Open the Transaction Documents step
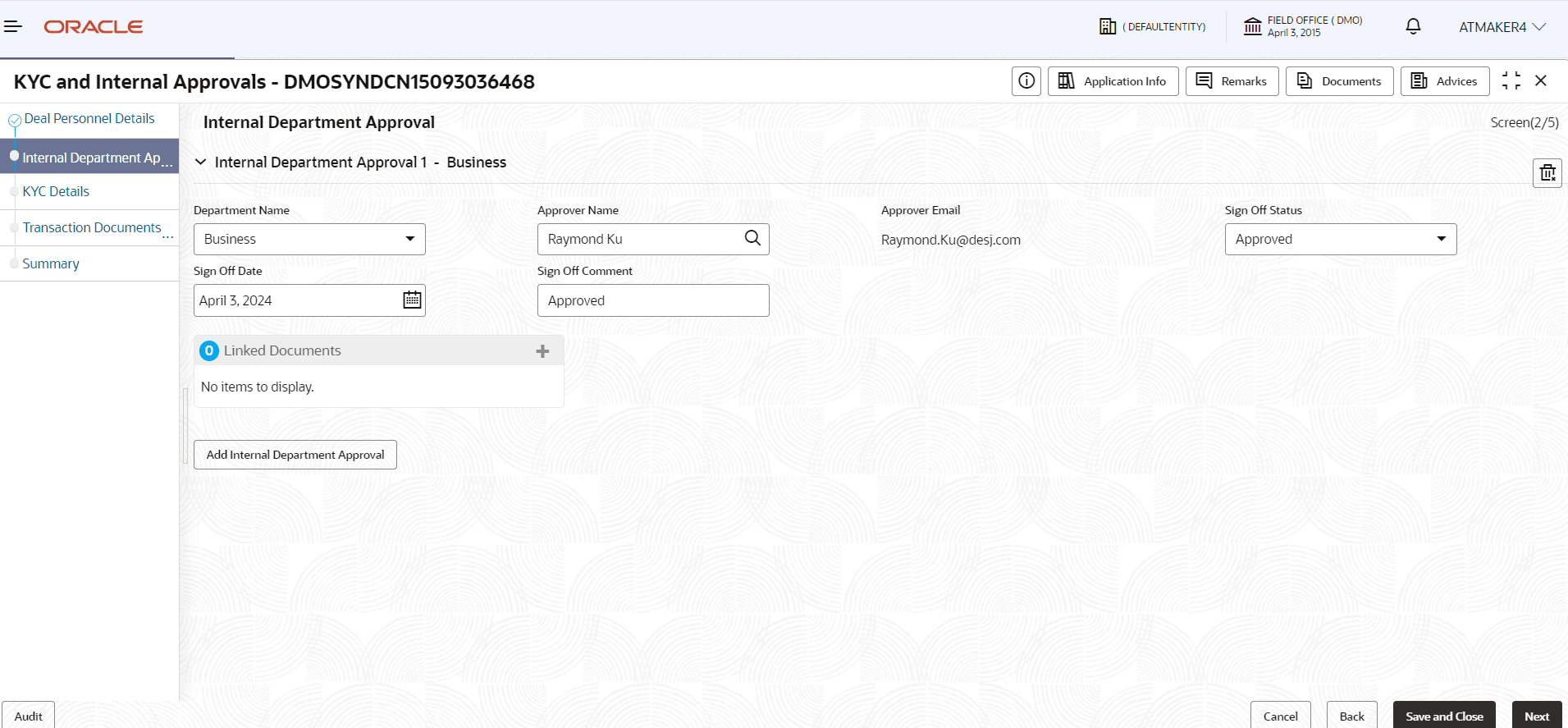The image size is (1568, 728). (x=92, y=227)
